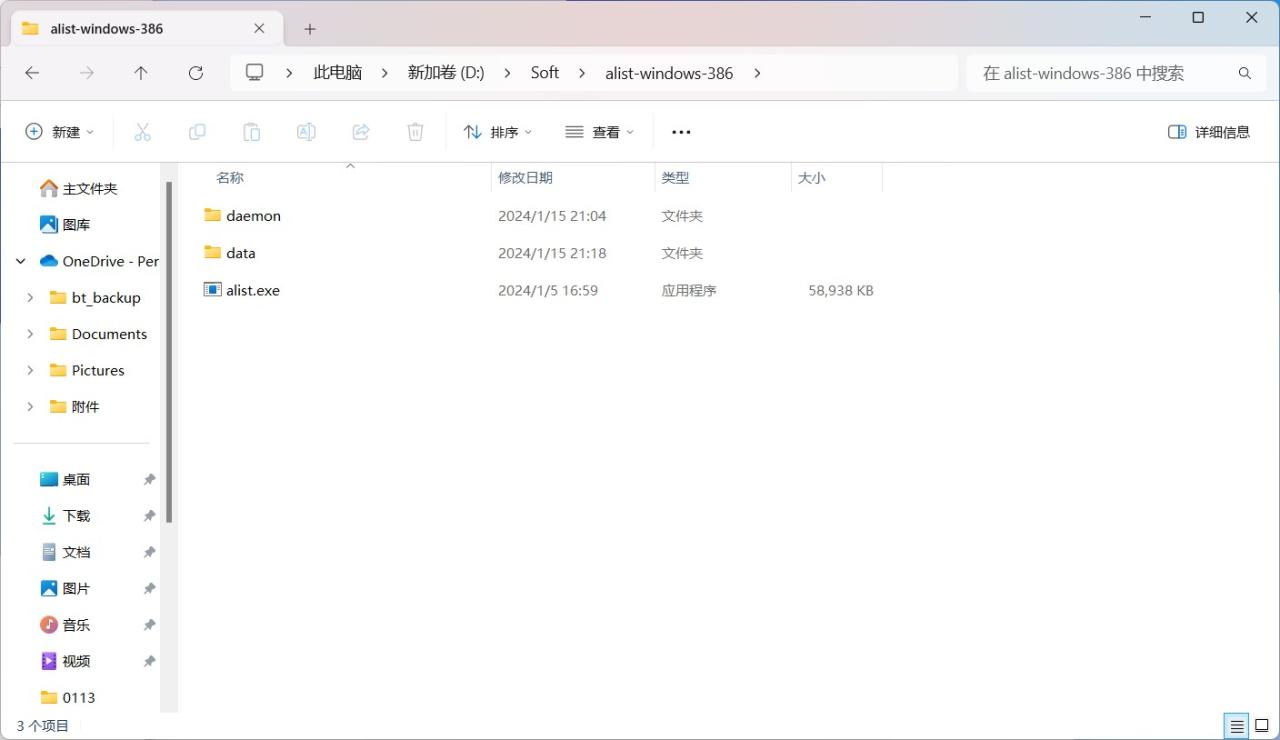The height and width of the screenshot is (740, 1280).
Task: Click Soft in the address breadcrumb
Action: coord(545,73)
